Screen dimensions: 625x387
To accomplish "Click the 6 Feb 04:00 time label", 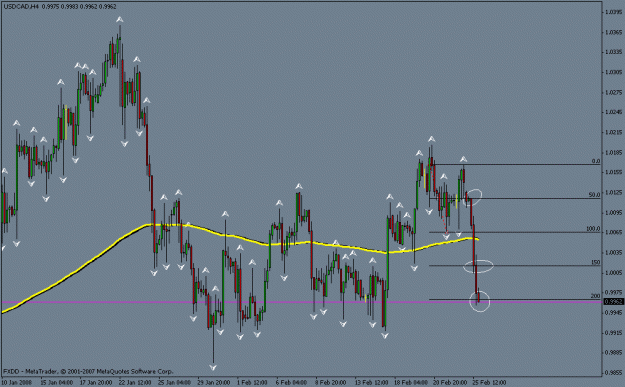I will click(291, 383).
